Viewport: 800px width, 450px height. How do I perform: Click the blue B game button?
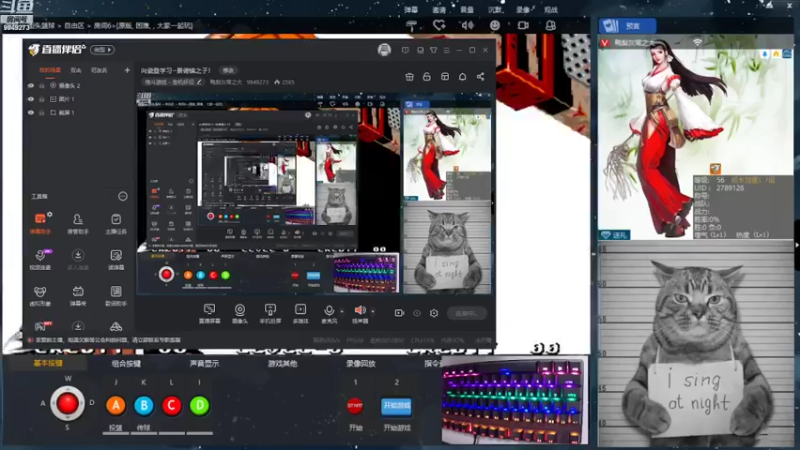[144, 405]
